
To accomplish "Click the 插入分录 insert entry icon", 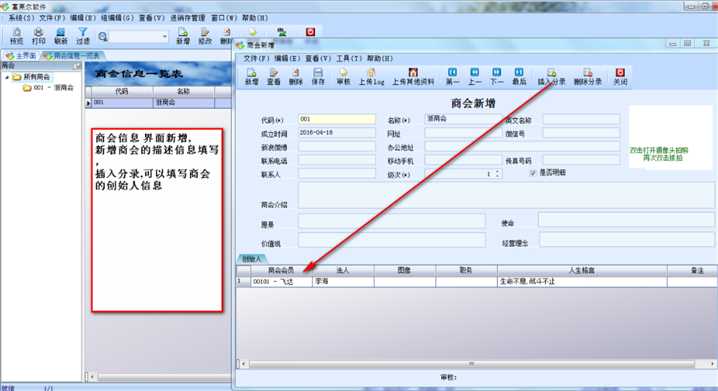I will 551,76.
